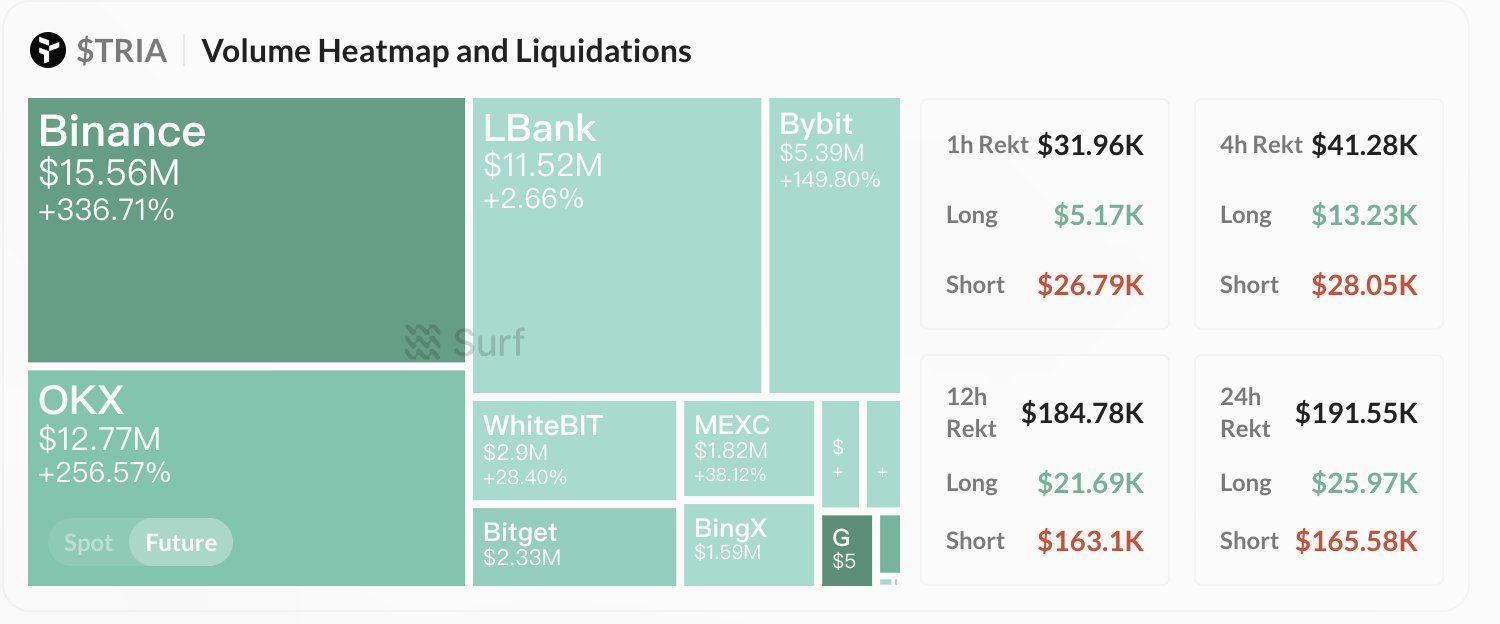
Task: Click the WhiteBIT heatmap tile
Action: click(574, 449)
